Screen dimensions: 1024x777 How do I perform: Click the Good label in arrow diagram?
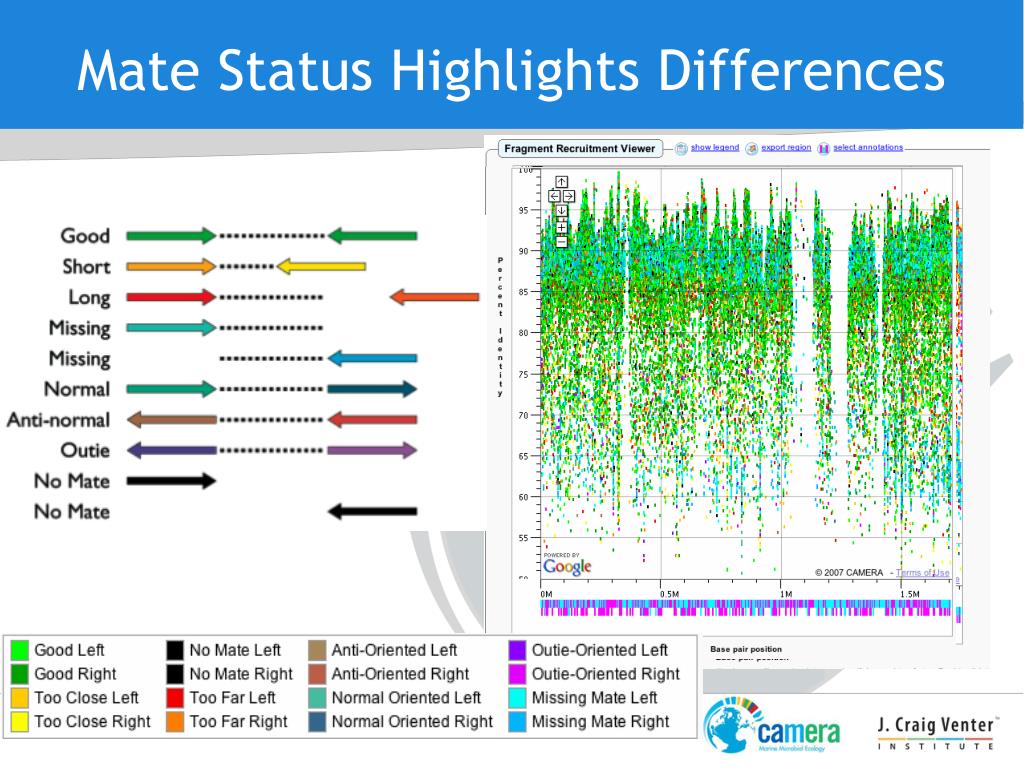pyautogui.click(x=85, y=236)
